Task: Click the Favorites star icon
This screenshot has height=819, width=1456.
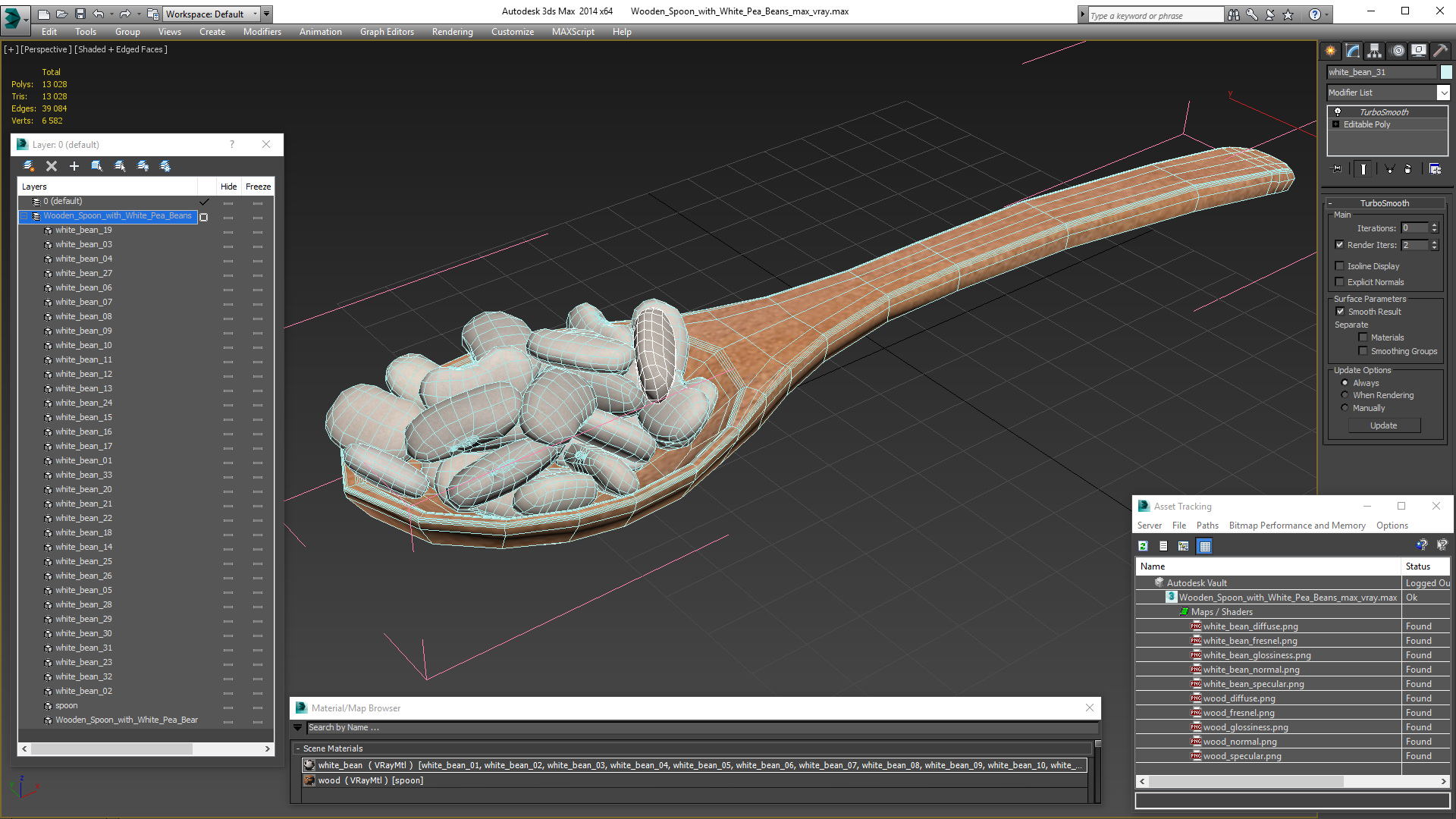Action: pyautogui.click(x=1288, y=14)
